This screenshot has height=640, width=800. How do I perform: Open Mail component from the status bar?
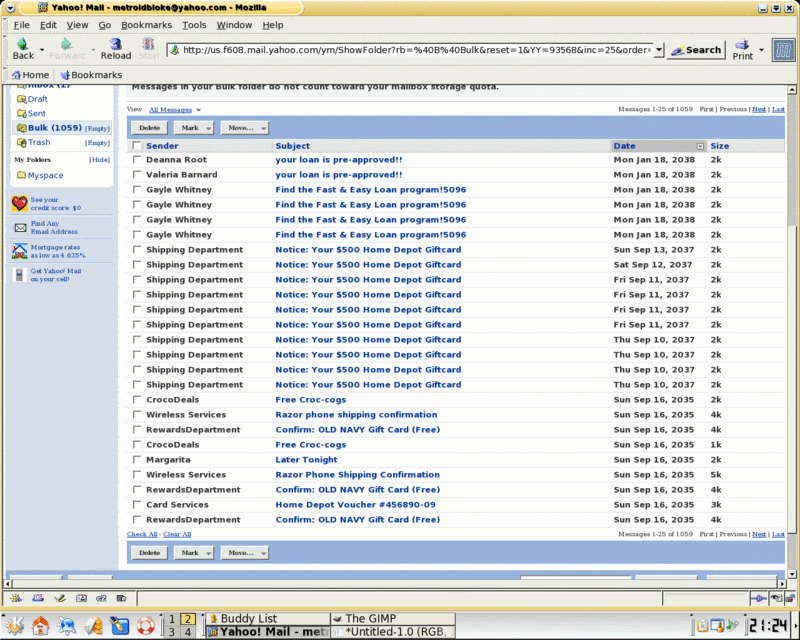38,598
